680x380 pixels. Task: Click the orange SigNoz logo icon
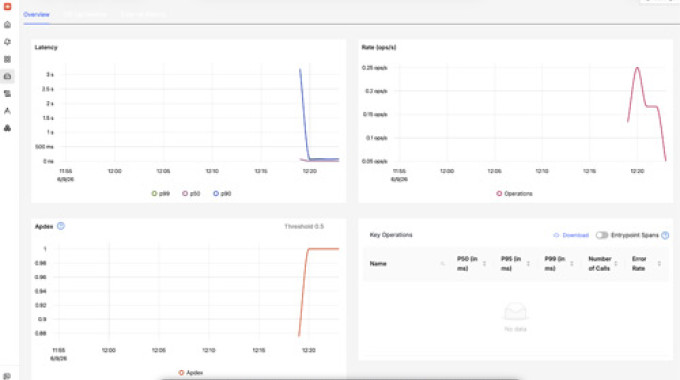[7, 7]
